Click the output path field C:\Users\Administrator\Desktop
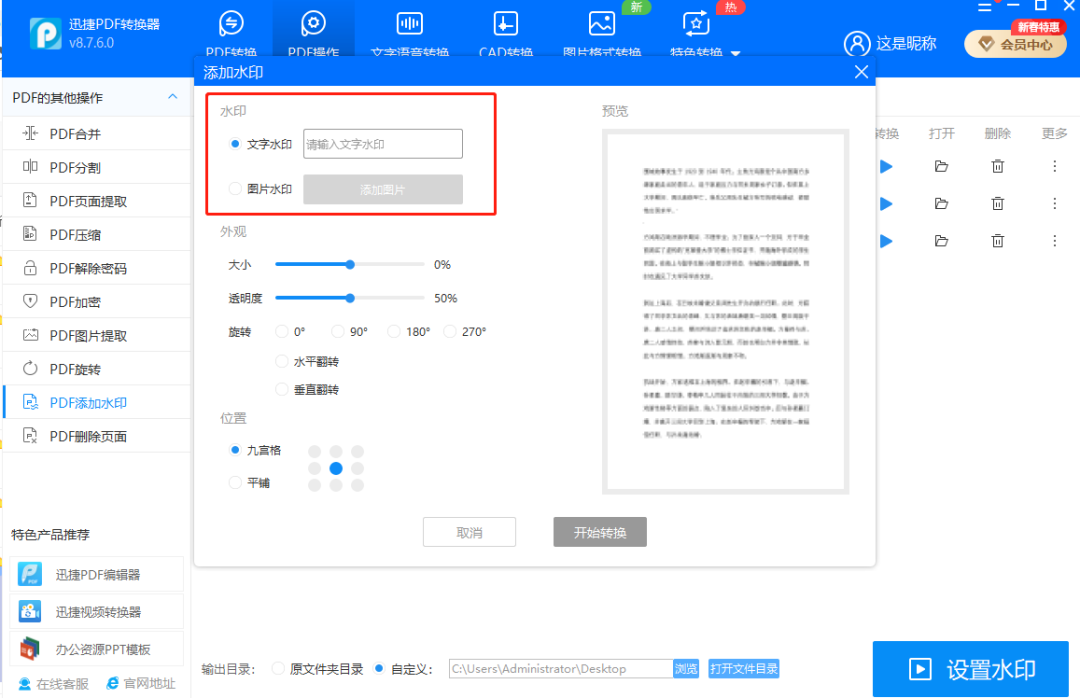The image size is (1080, 698). click(x=561, y=668)
